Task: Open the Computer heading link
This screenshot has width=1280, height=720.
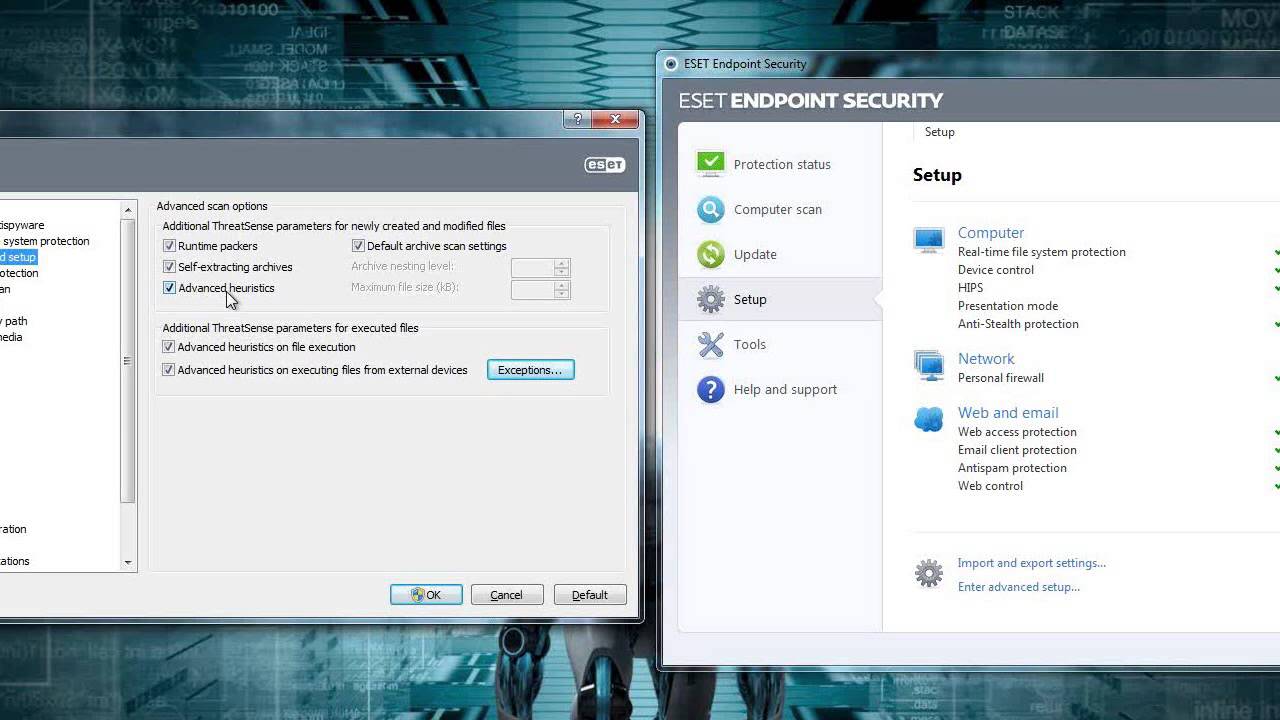Action: 991,232
